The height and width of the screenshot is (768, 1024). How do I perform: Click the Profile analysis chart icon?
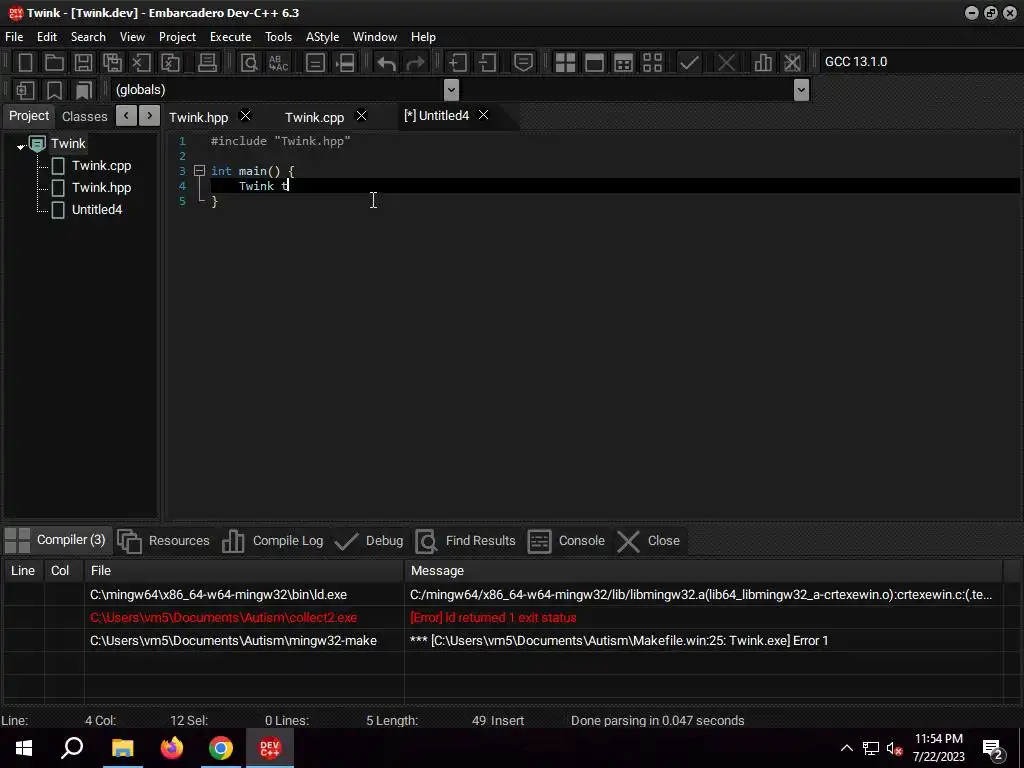click(763, 63)
